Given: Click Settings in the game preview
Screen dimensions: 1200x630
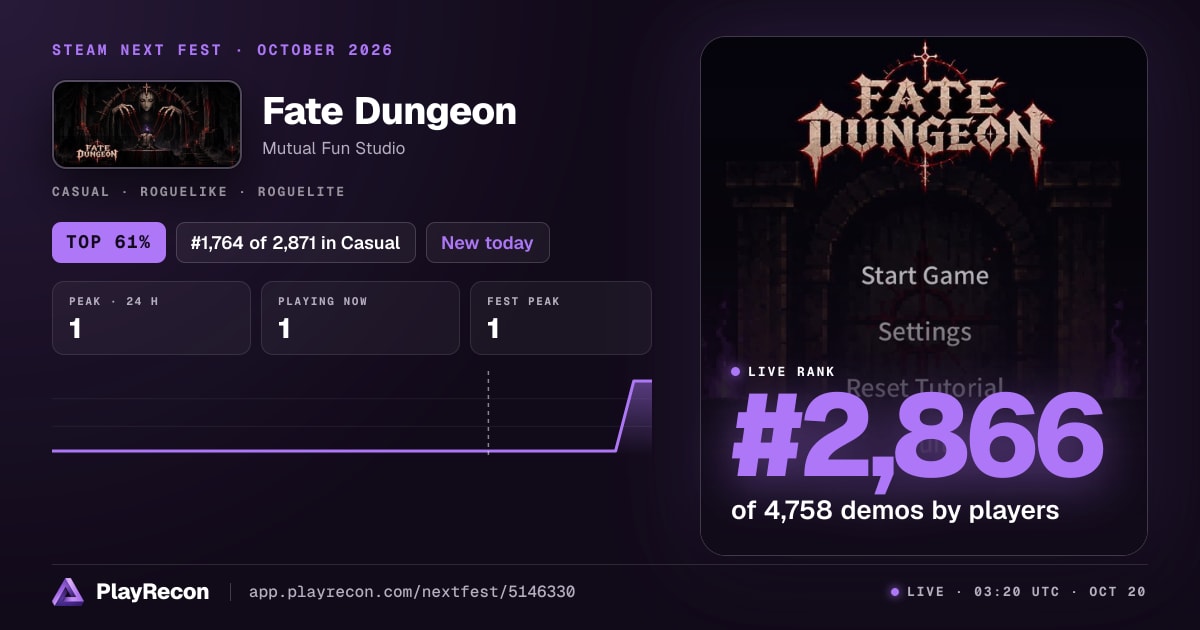Looking at the screenshot, I should (924, 331).
